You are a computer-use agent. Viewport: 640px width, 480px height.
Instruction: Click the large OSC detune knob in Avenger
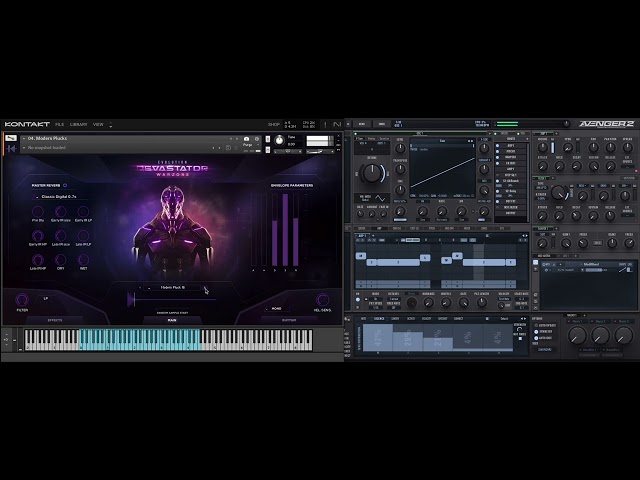371,173
